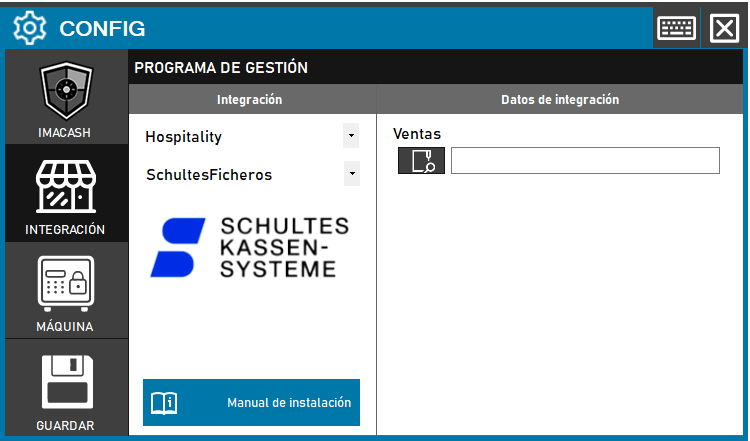Image resolution: width=750 pixels, height=441 pixels.
Task: Select the Datos de integración header
Action: (559, 99)
